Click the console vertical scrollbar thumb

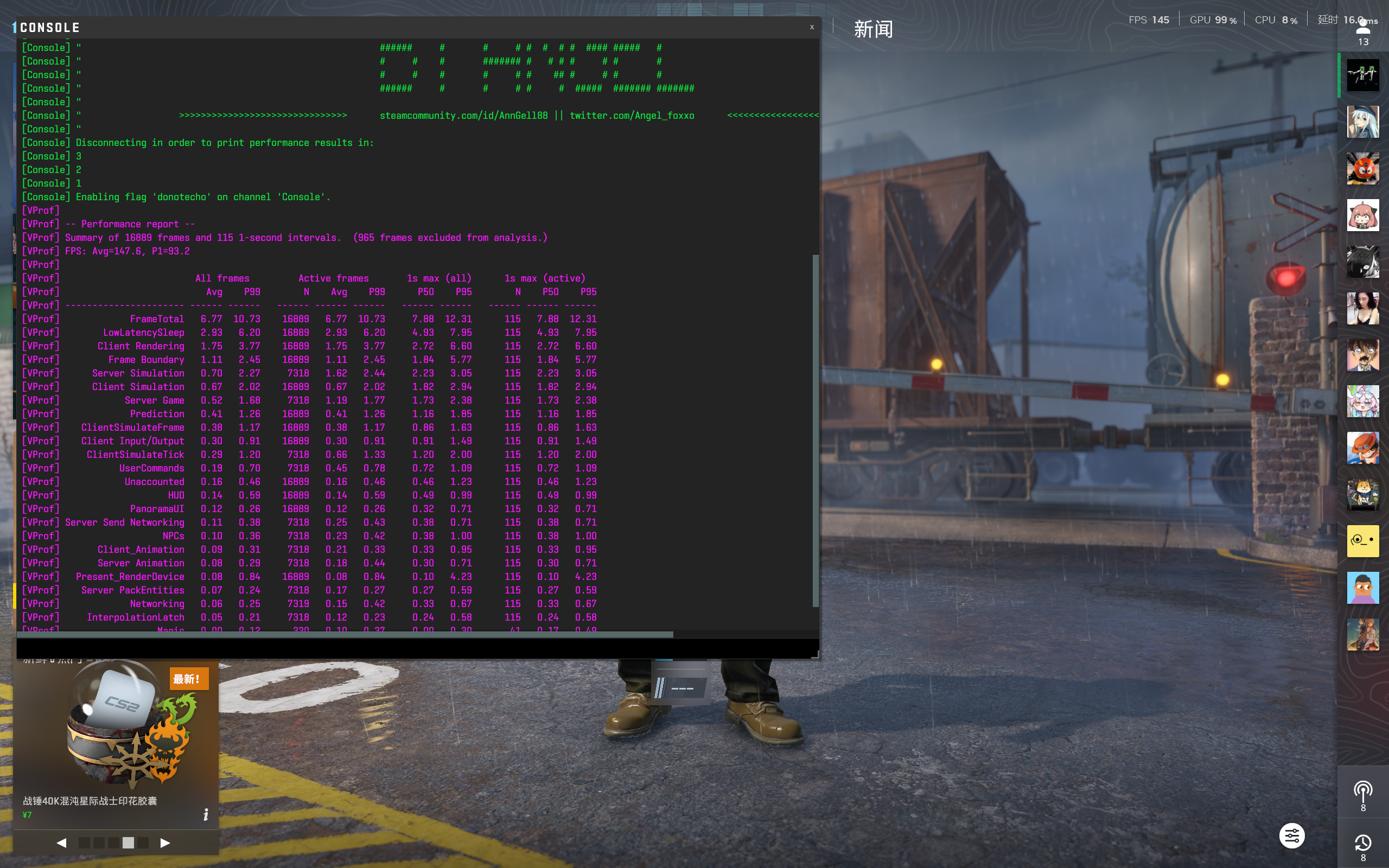pyautogui.click(x=815, y=431)
